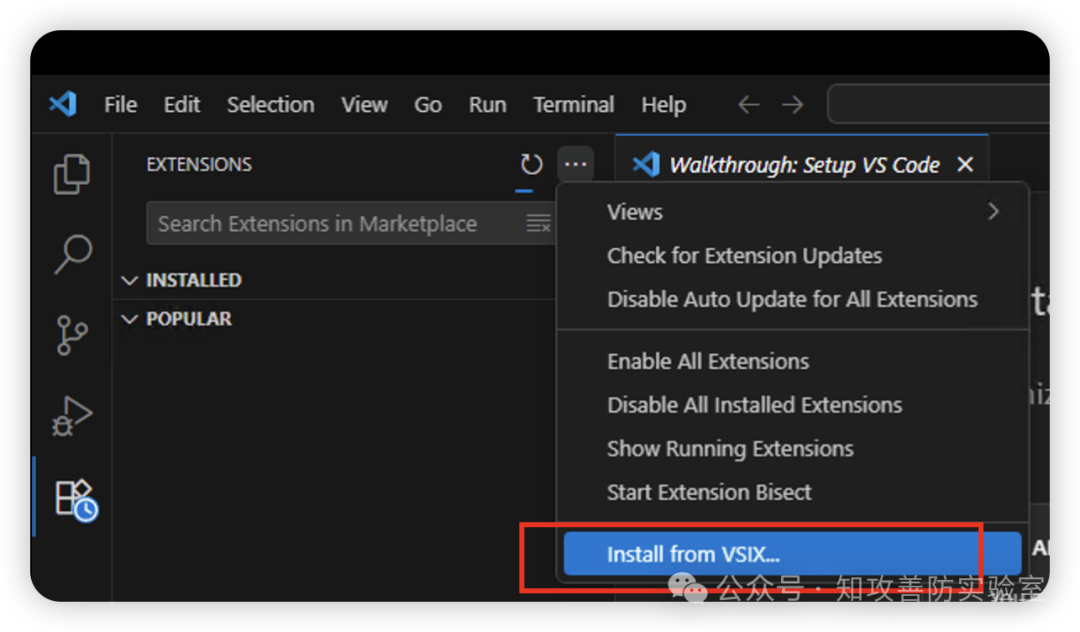Open the View menu
This screenshot has height=632, width=1080.
[x=364, y=105]
